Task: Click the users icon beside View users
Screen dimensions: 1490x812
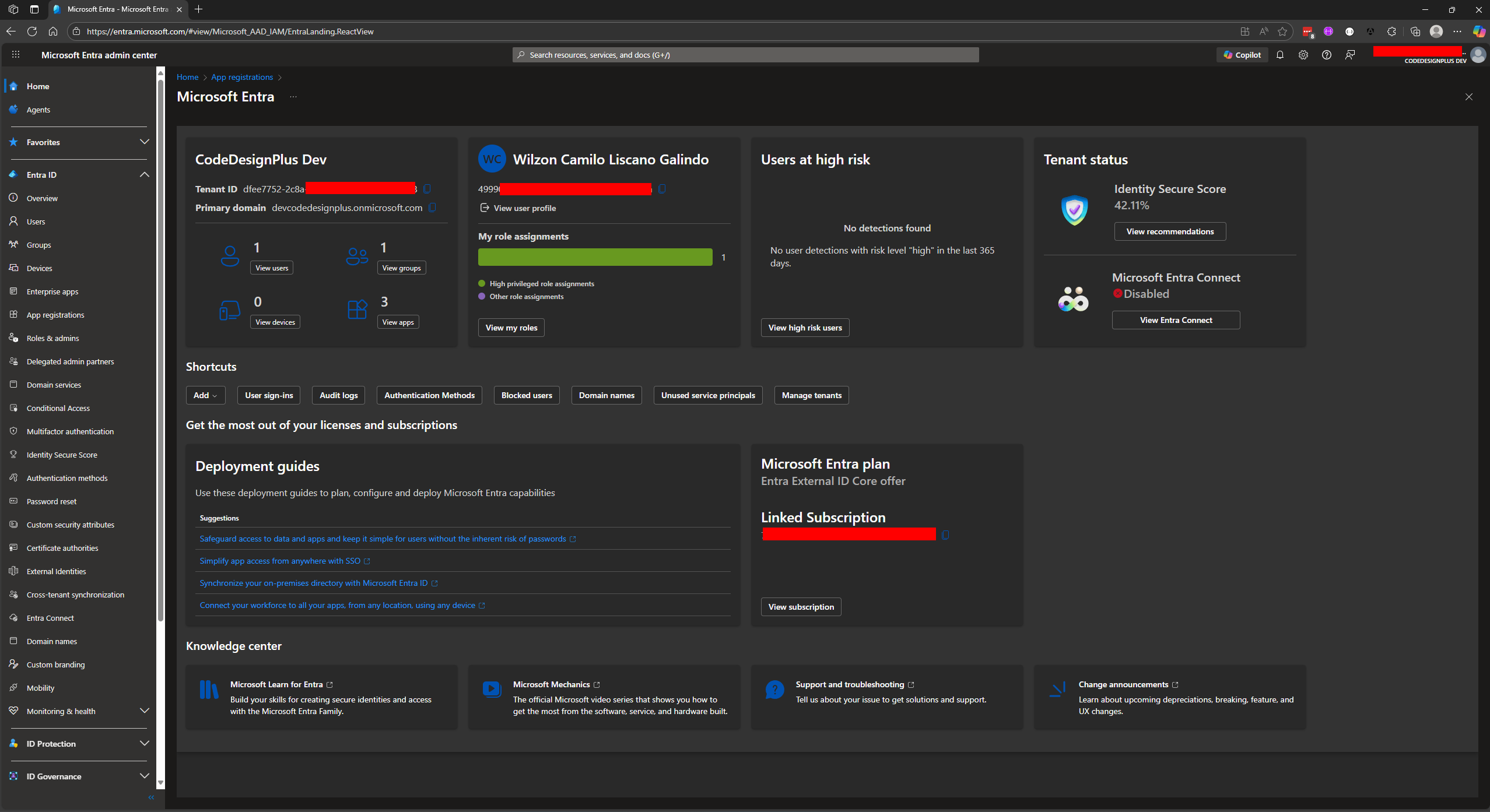Action: tap(230, 256)
